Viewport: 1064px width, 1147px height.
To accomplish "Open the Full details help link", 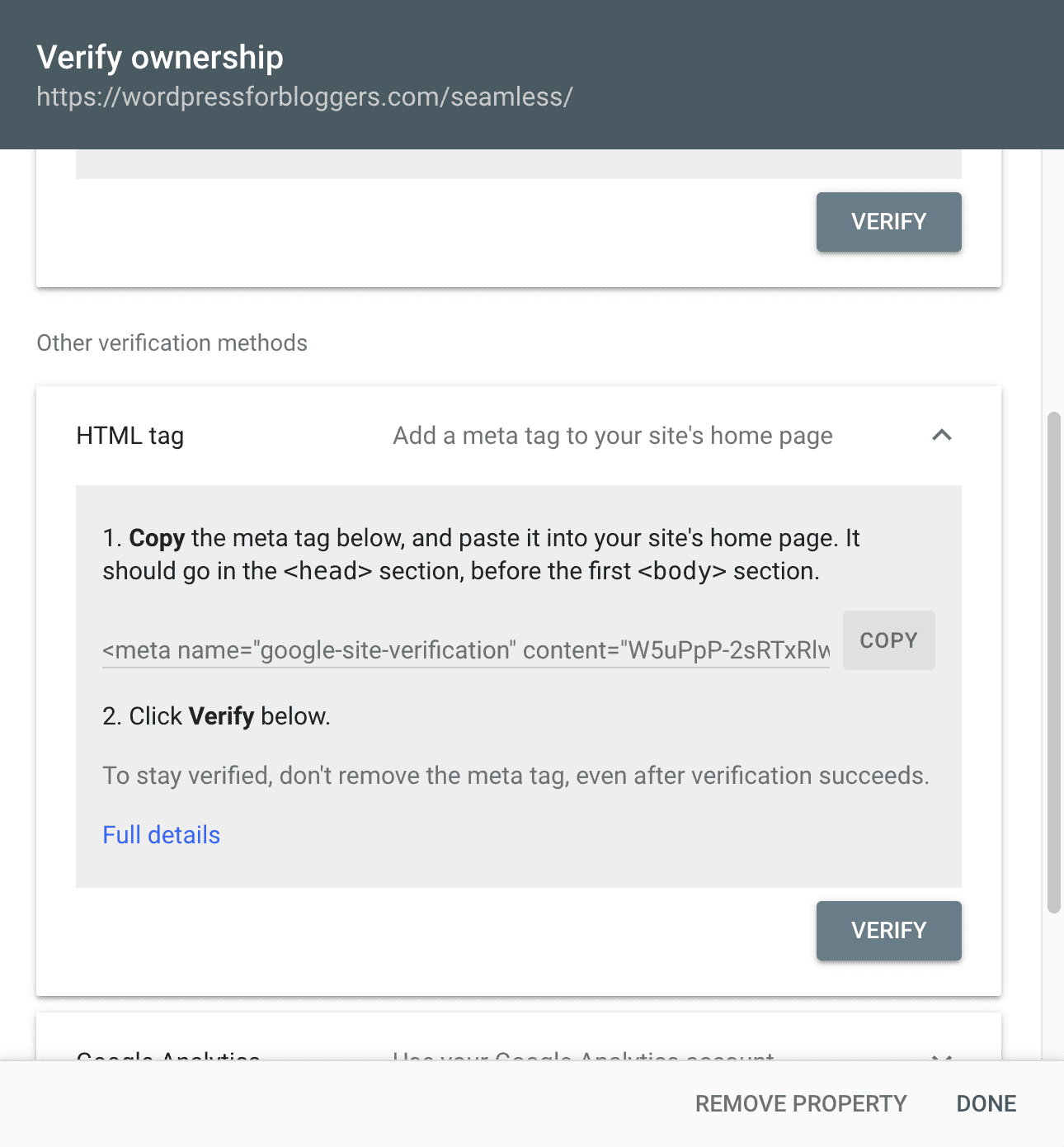I will [x=161, y=834].
